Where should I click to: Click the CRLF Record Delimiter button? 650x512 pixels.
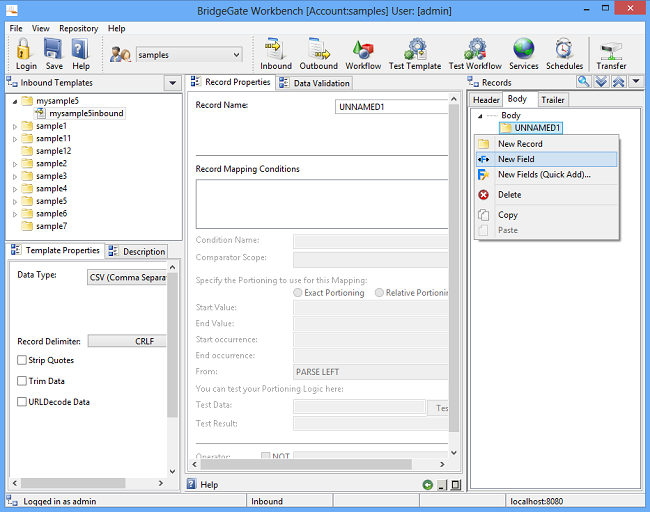[x=127, y=341]
